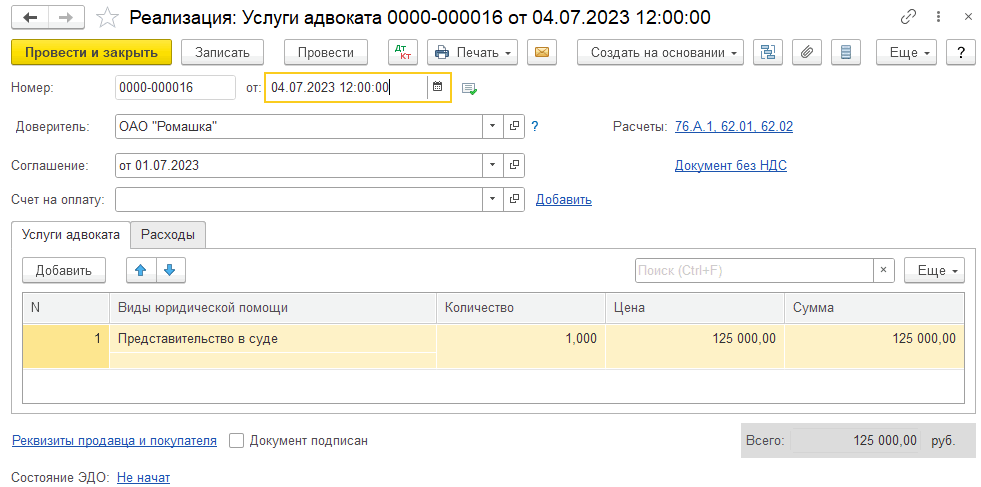981x487 pixels.
Task: Open the Документ без НДС link
Action: pyautogui.click(x=730, y=165)
